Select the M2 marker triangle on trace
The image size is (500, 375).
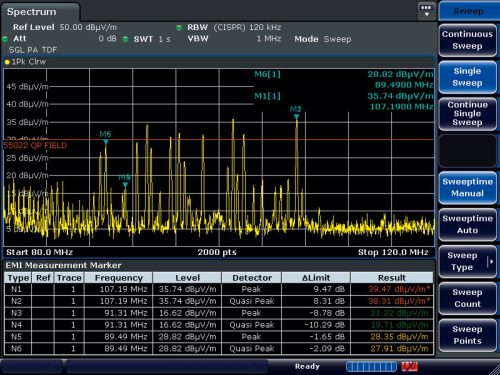(x=296, y=117)
